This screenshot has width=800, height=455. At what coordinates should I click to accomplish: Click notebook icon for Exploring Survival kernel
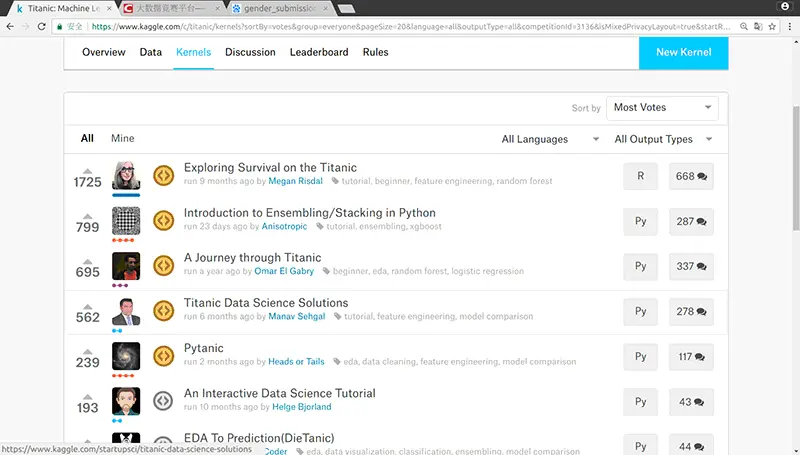[x=164, y=175]
